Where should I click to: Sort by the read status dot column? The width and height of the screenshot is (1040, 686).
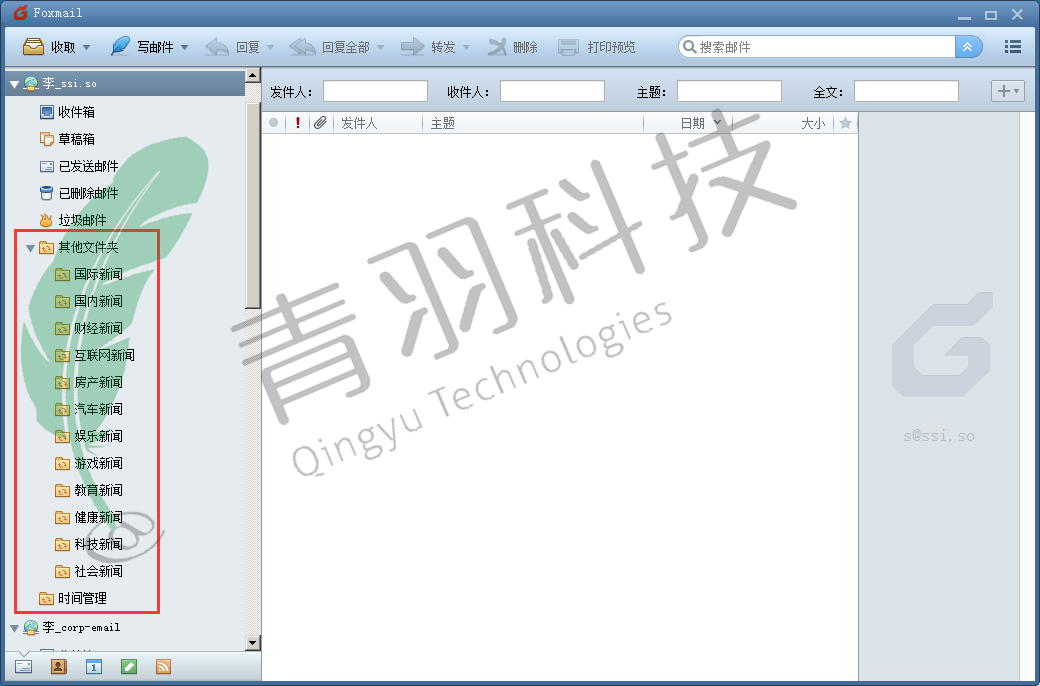273,123
